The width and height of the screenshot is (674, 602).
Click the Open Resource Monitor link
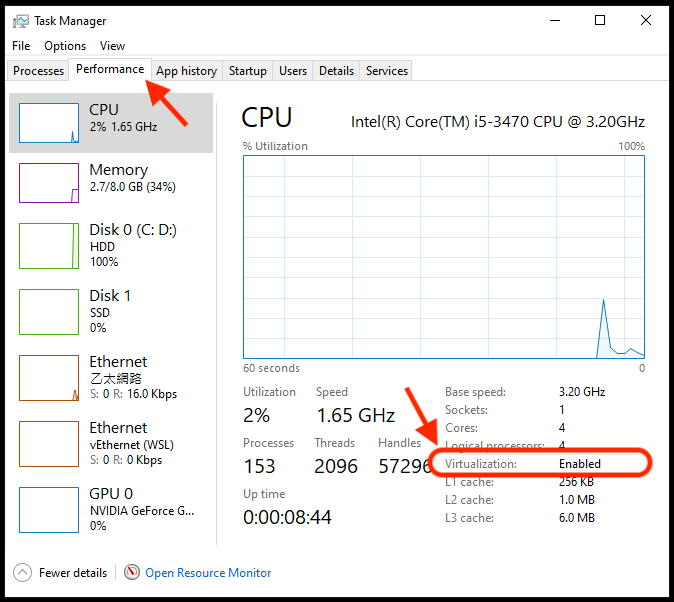(x=208, y=573)
